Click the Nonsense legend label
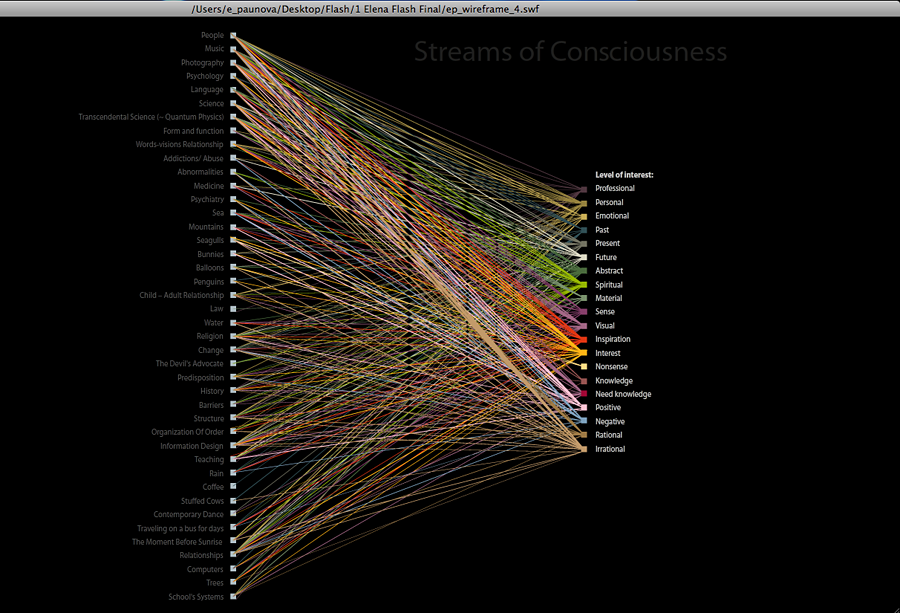The image size is (900, 613). pyautogui.click(x=611, y=367)
